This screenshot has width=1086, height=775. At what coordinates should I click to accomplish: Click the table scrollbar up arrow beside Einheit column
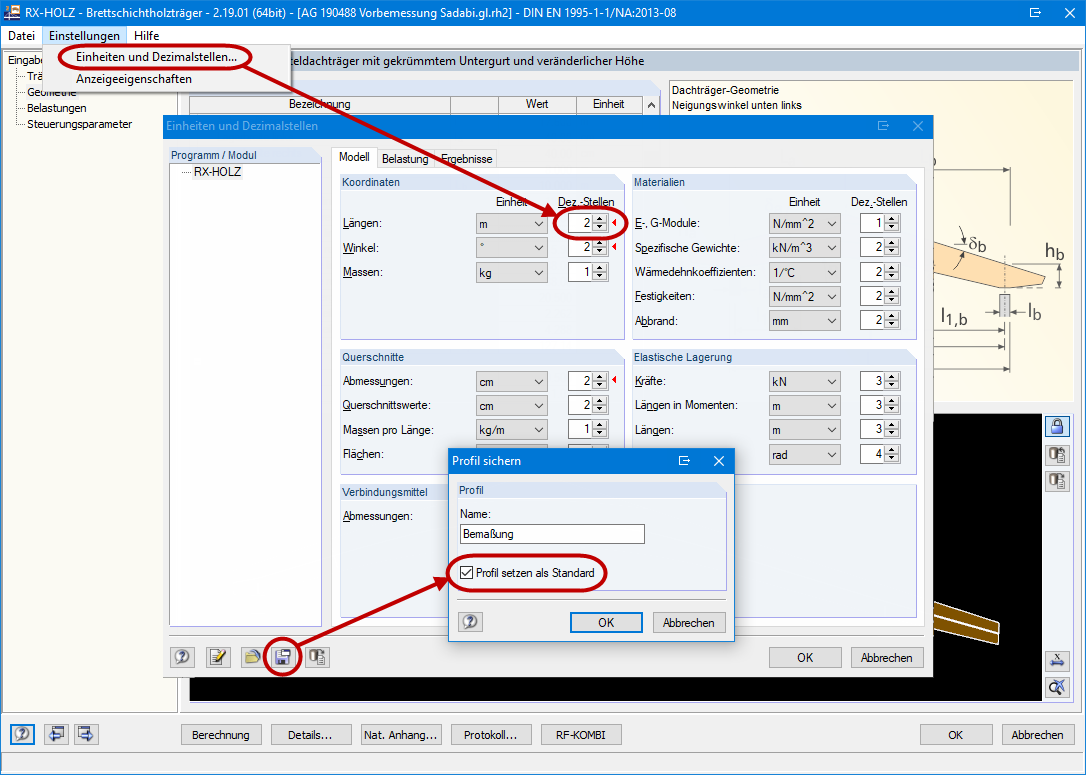click(x=651, y=105)
